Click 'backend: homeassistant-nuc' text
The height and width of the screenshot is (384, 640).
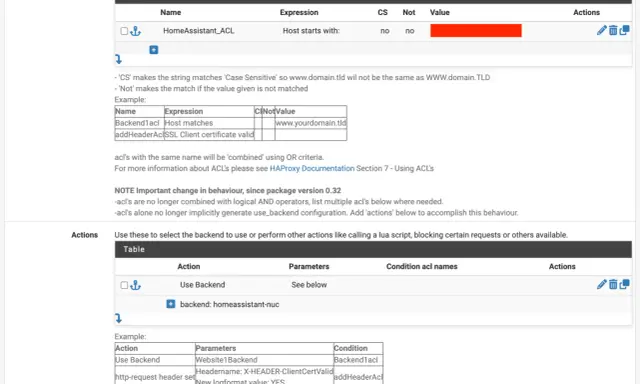(x=229, y=304)
